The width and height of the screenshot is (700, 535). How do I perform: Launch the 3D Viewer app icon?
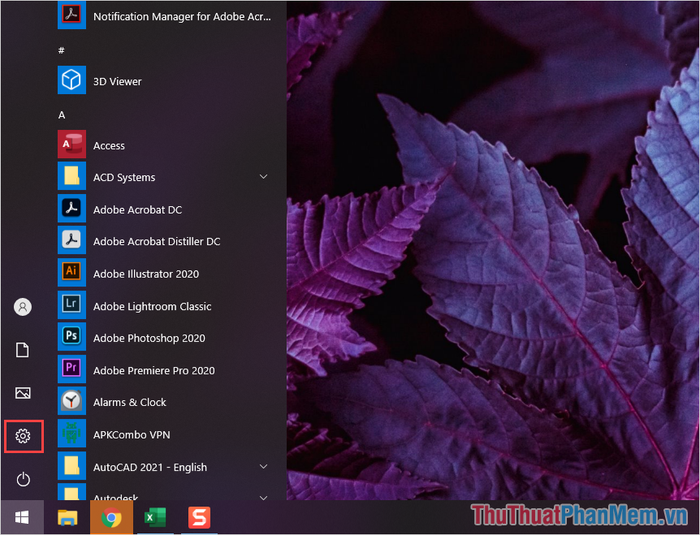(71, 80)
